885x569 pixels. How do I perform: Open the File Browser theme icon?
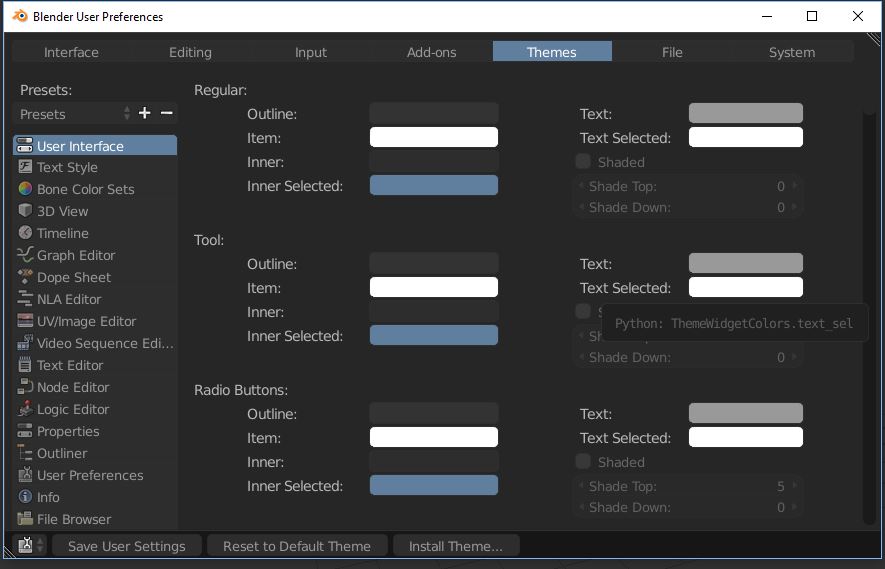[x=25, y=519]
